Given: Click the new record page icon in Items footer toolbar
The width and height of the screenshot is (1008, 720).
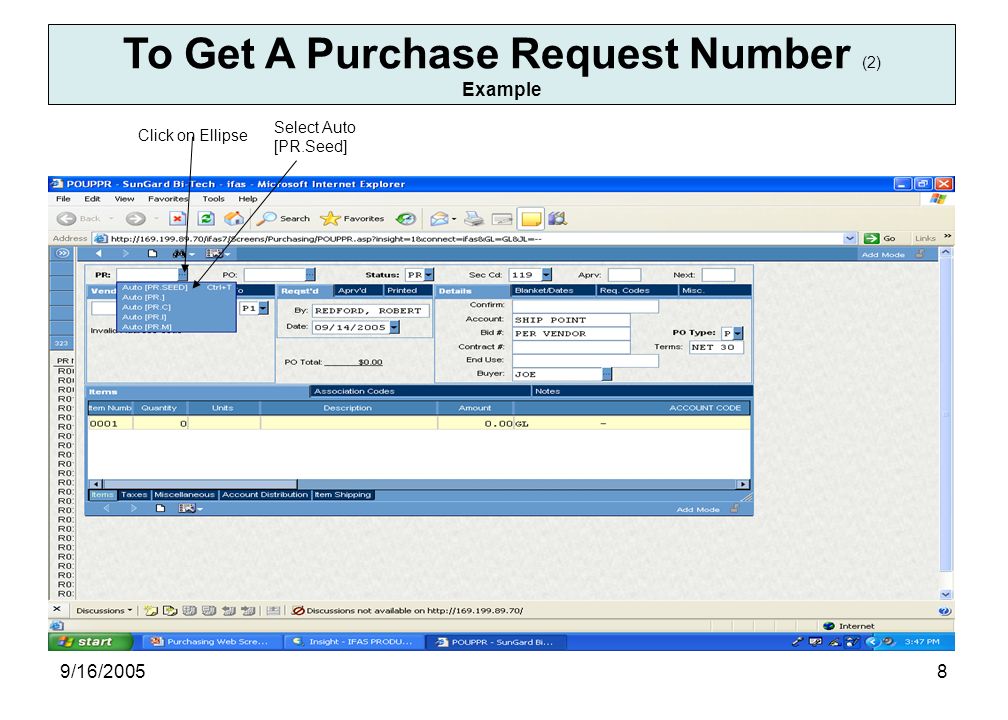Looking at the screenshot, I should (x=161, y=508).
